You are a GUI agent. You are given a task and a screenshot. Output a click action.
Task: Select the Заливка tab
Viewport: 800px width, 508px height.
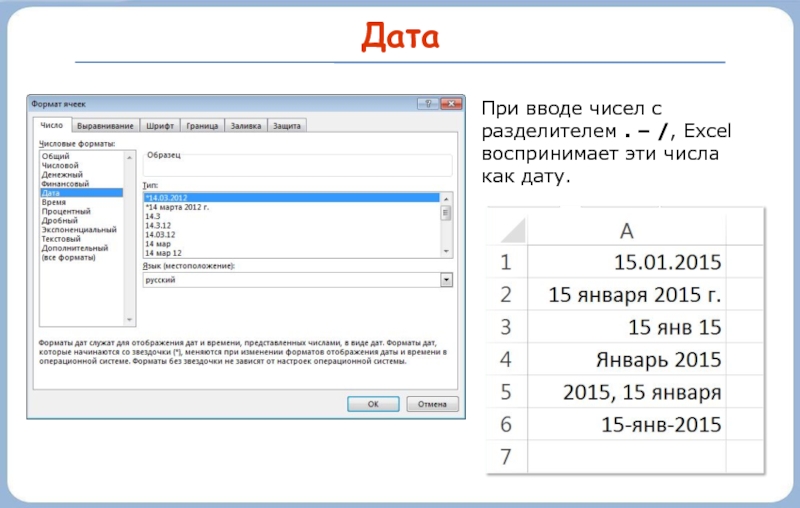tap(245, 126)
